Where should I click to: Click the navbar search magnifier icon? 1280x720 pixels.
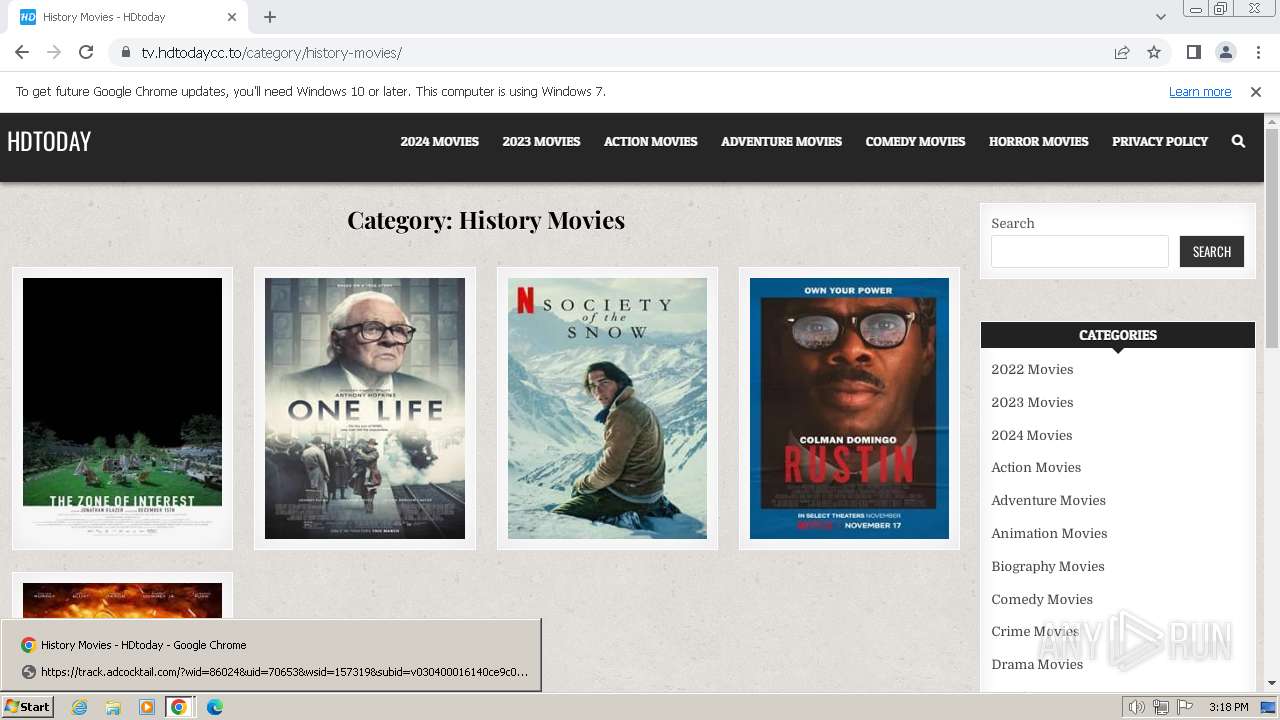pyautogui.click(x=1238, y=141)
